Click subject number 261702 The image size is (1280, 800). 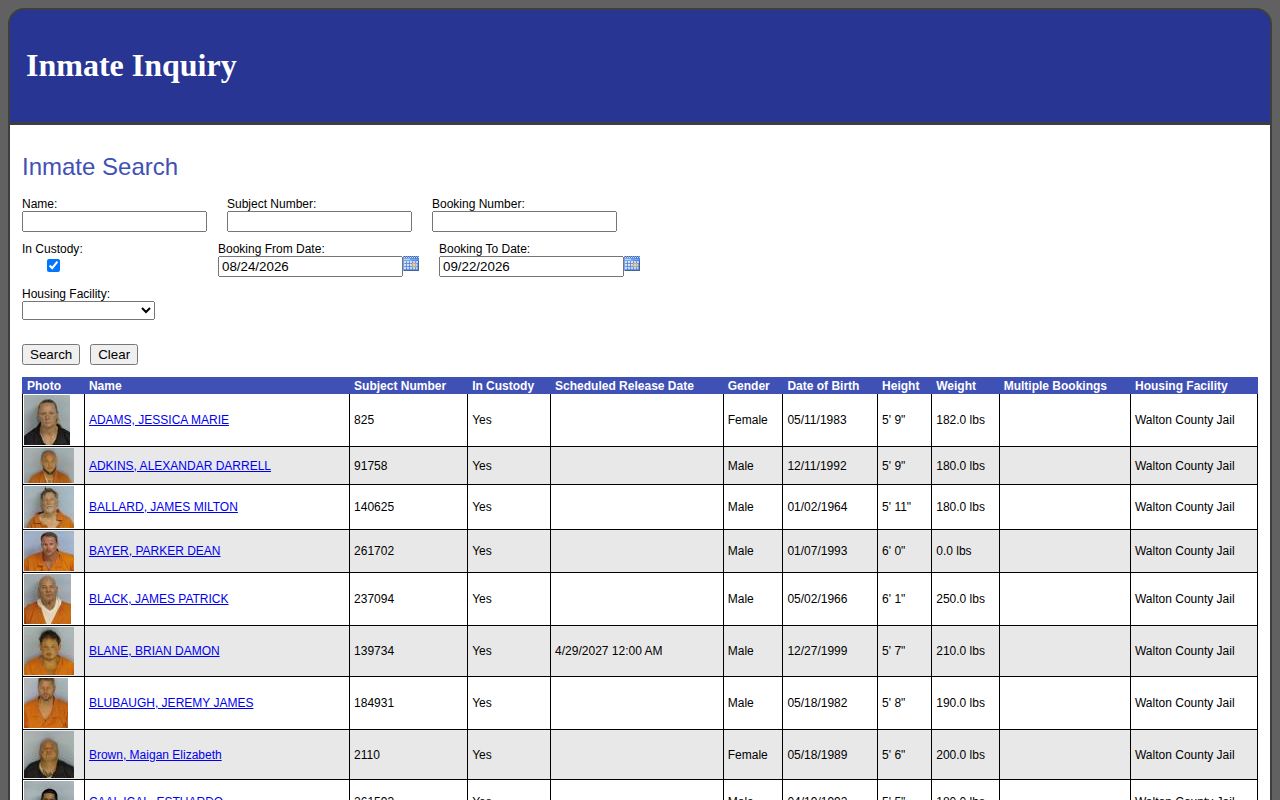374,551
